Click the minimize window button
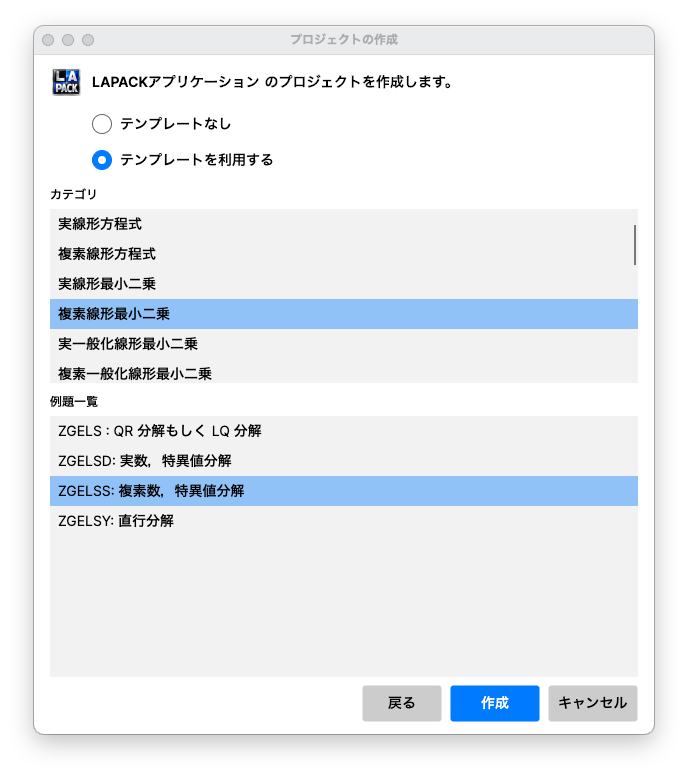 pos(68,40)
